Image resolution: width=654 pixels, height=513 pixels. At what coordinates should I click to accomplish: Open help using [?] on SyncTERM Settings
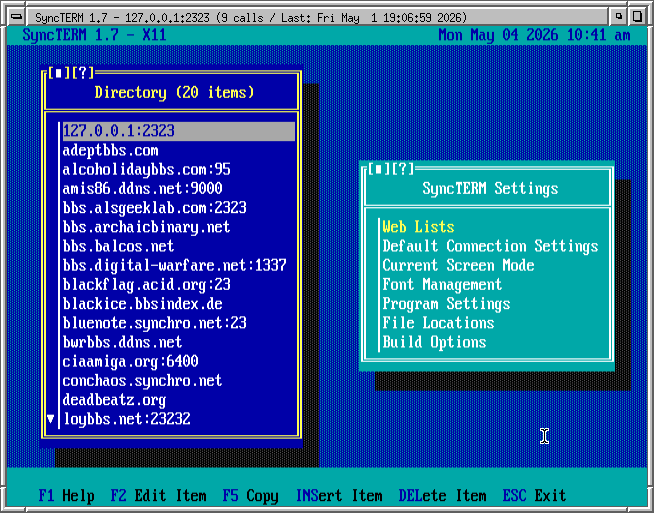click(x=403, y=169)
